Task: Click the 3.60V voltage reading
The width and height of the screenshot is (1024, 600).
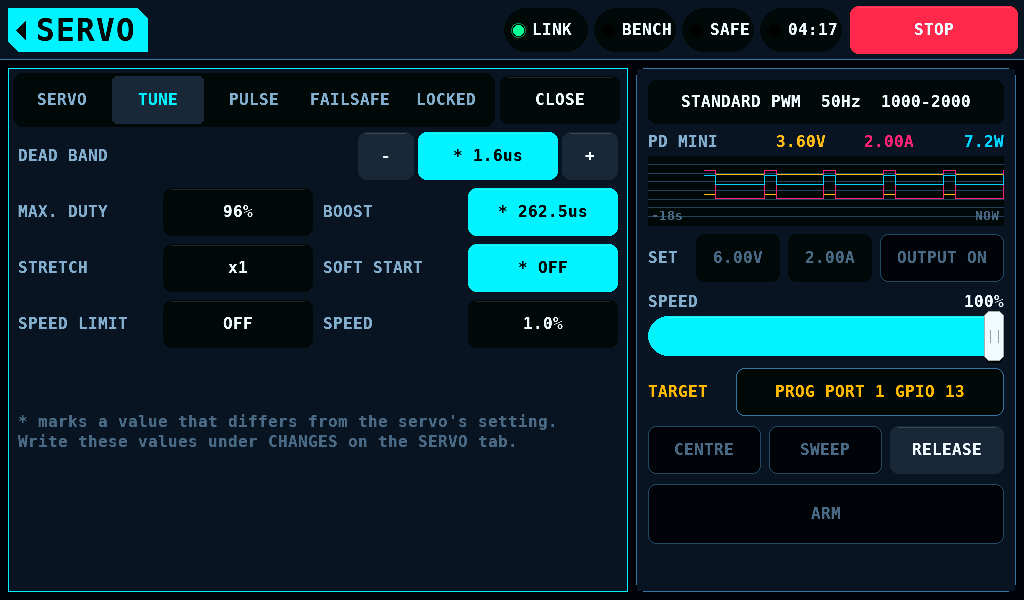Action: [801, 142]
